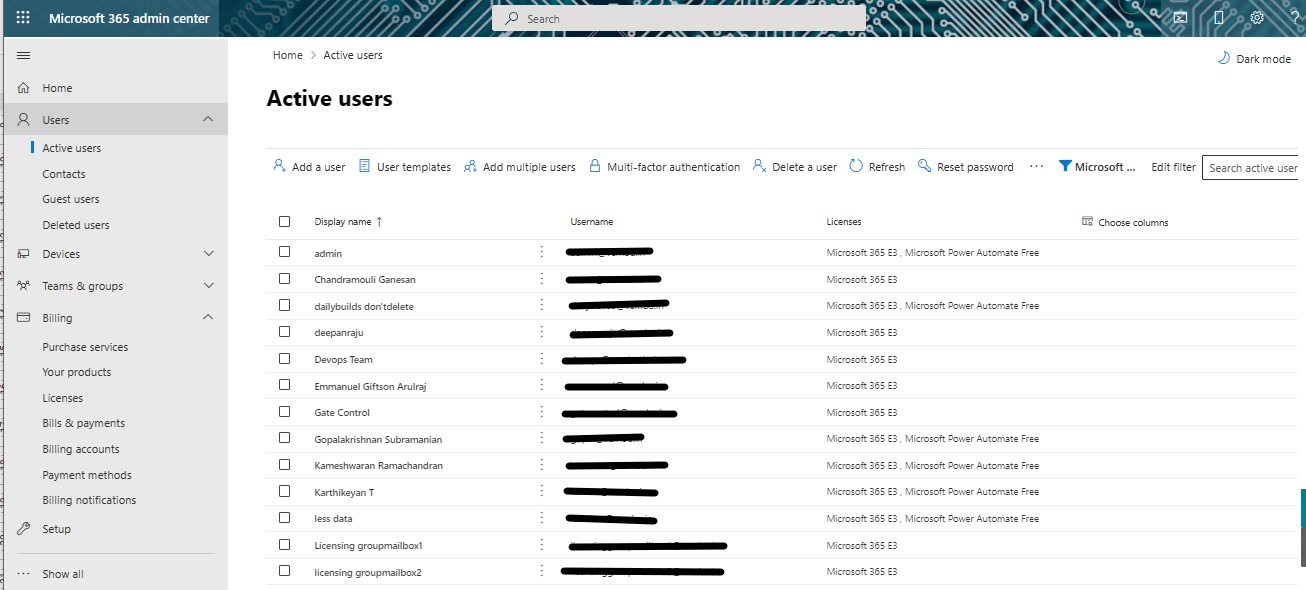Expand the Devices section chevron
The height and width of the screenshot is (590, 1306).
coord(208,254)
